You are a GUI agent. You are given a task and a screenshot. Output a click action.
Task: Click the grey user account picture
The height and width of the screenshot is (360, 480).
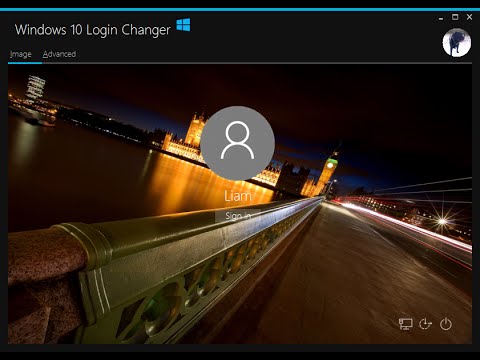(237, 143)
